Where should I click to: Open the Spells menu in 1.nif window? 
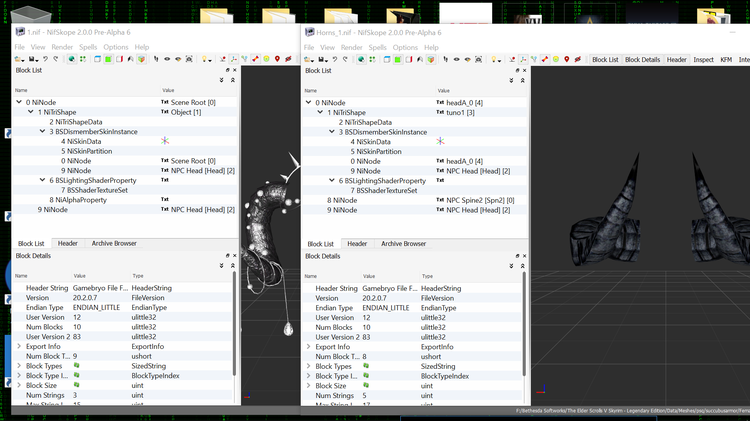(88, 47)
